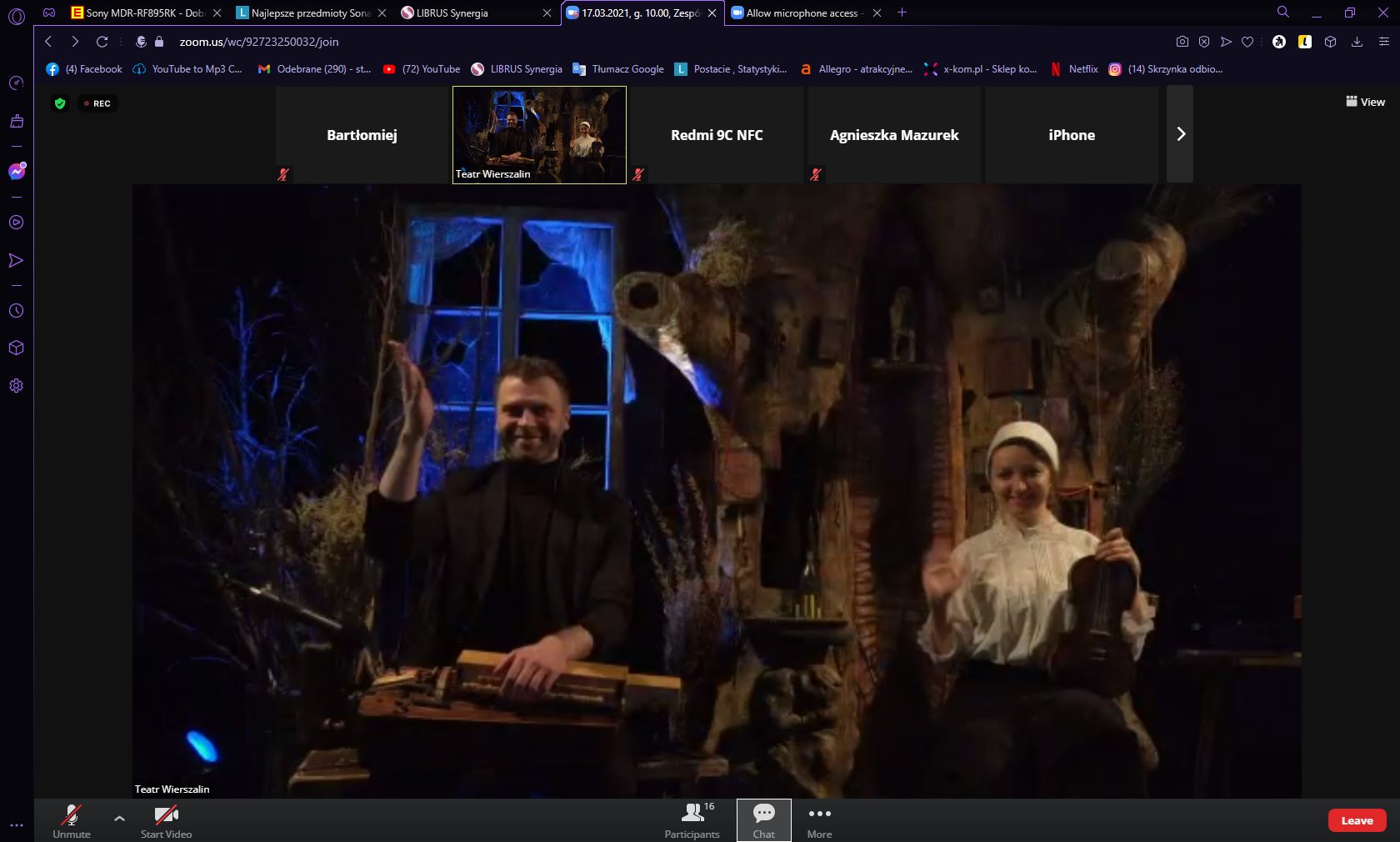This screenshot has height=842, width=1400.
Task: Click the green encryption shield icon
Action: coord(60,103)
